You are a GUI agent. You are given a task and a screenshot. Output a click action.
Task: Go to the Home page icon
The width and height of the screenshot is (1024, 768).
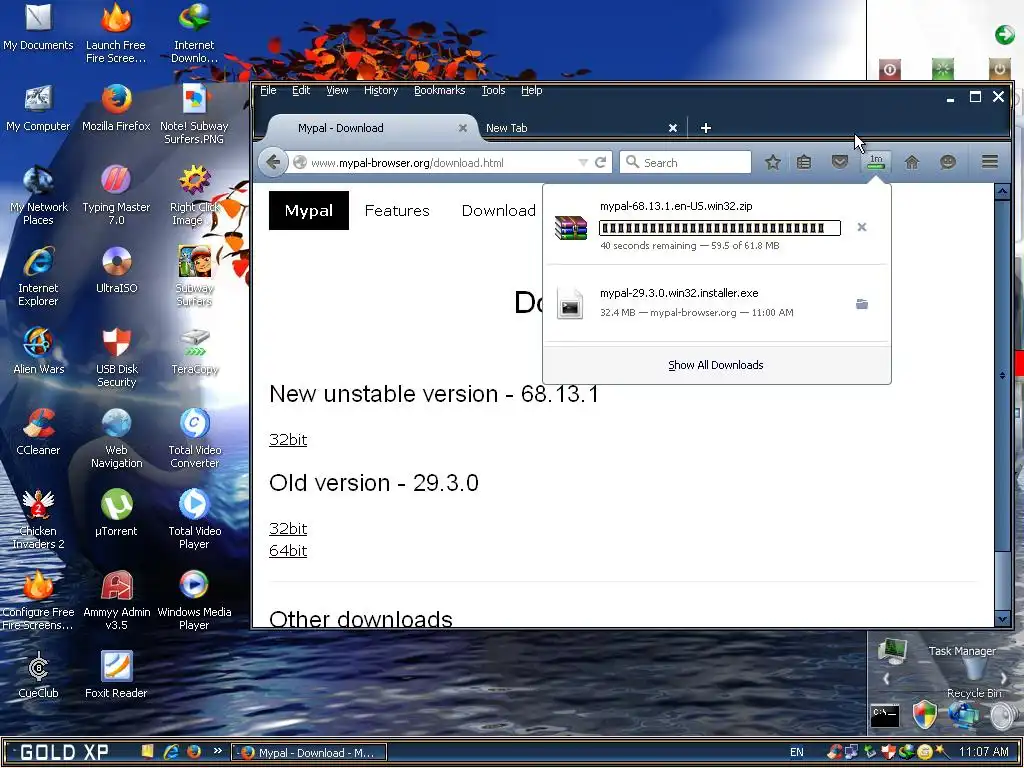[912, 162]
